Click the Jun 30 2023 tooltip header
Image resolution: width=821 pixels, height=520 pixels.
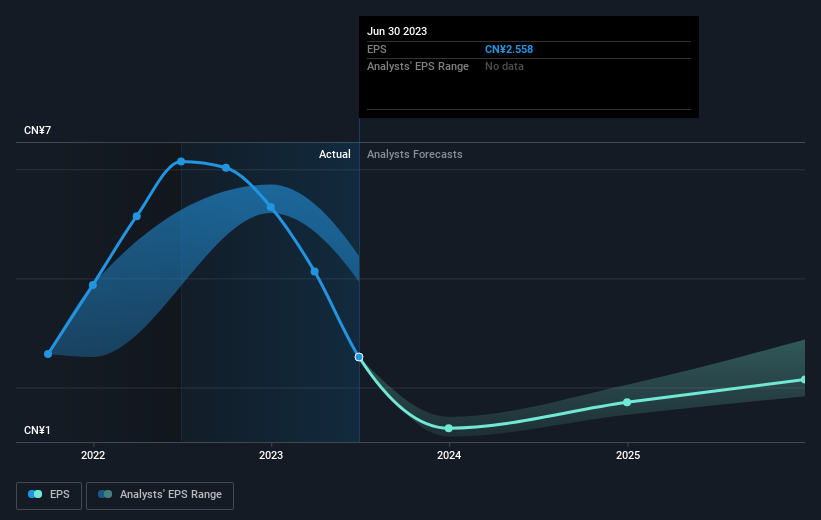(397, 31)
